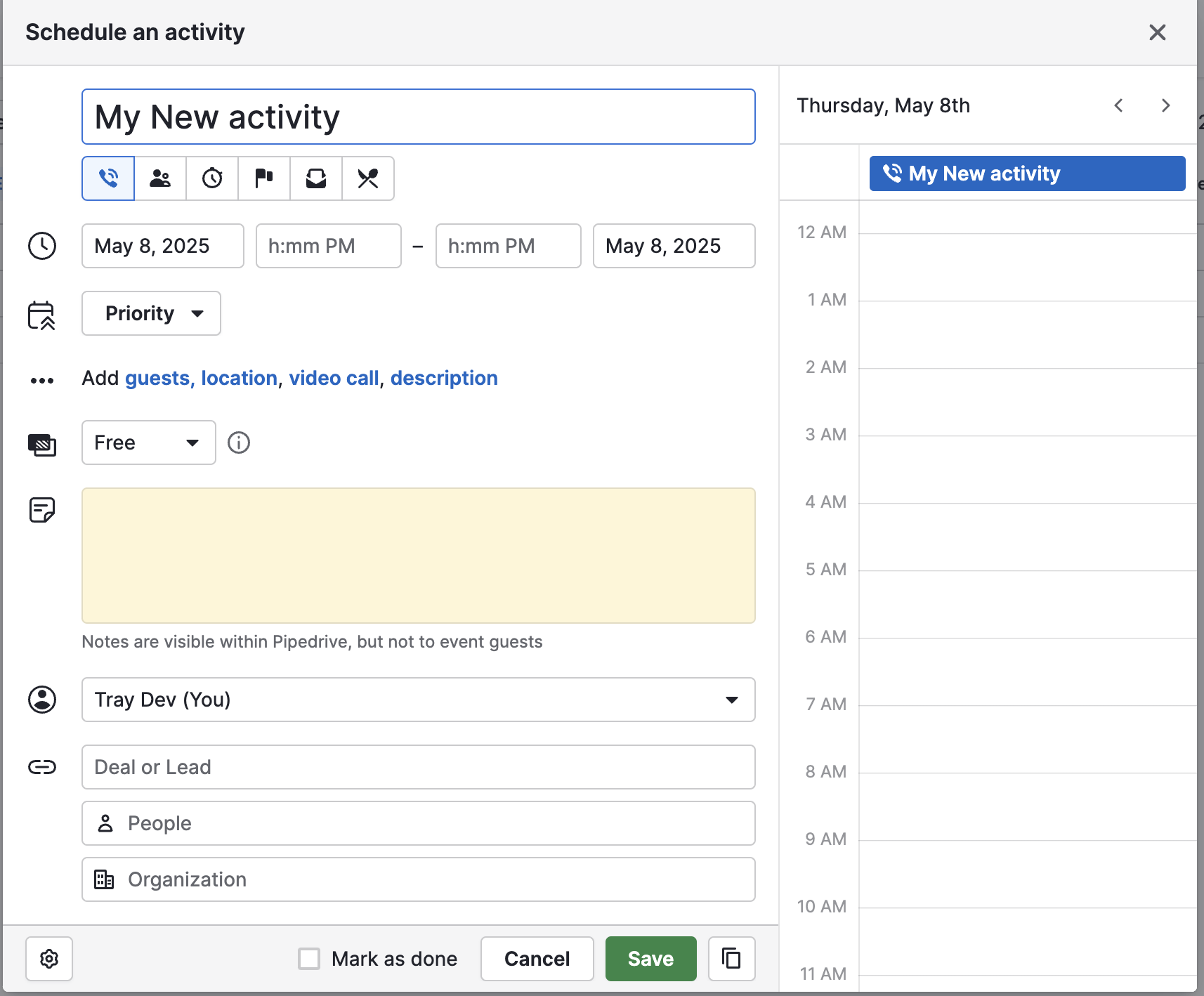1204x996 pixels.
Task: Select the Lunch activity type icon
Action: (368, 178)
